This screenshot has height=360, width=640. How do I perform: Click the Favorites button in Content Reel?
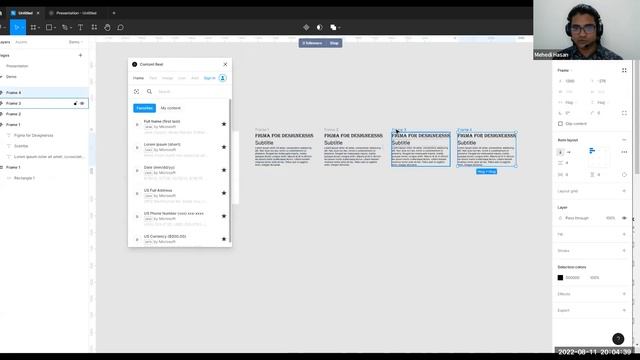pos(144,108)
